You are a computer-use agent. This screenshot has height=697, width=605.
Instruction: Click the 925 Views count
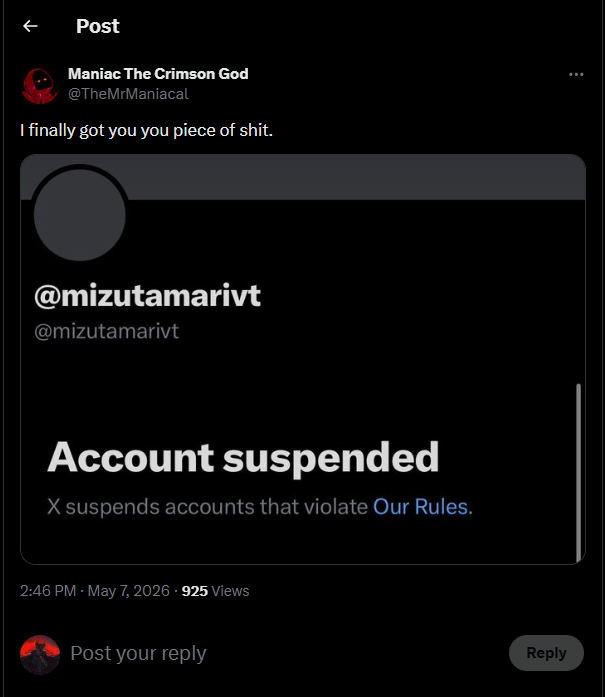(x=215, y=591)
